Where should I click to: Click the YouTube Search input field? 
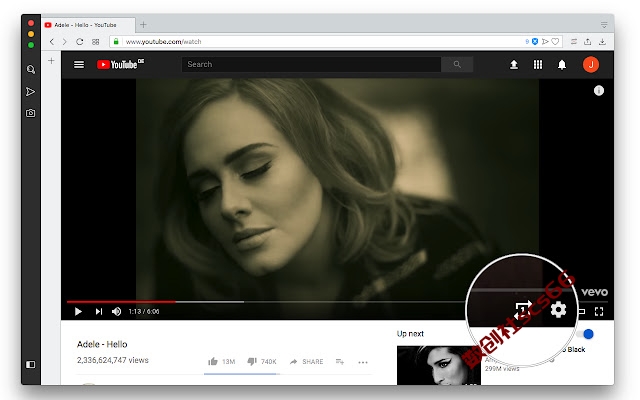coord(311,64)
